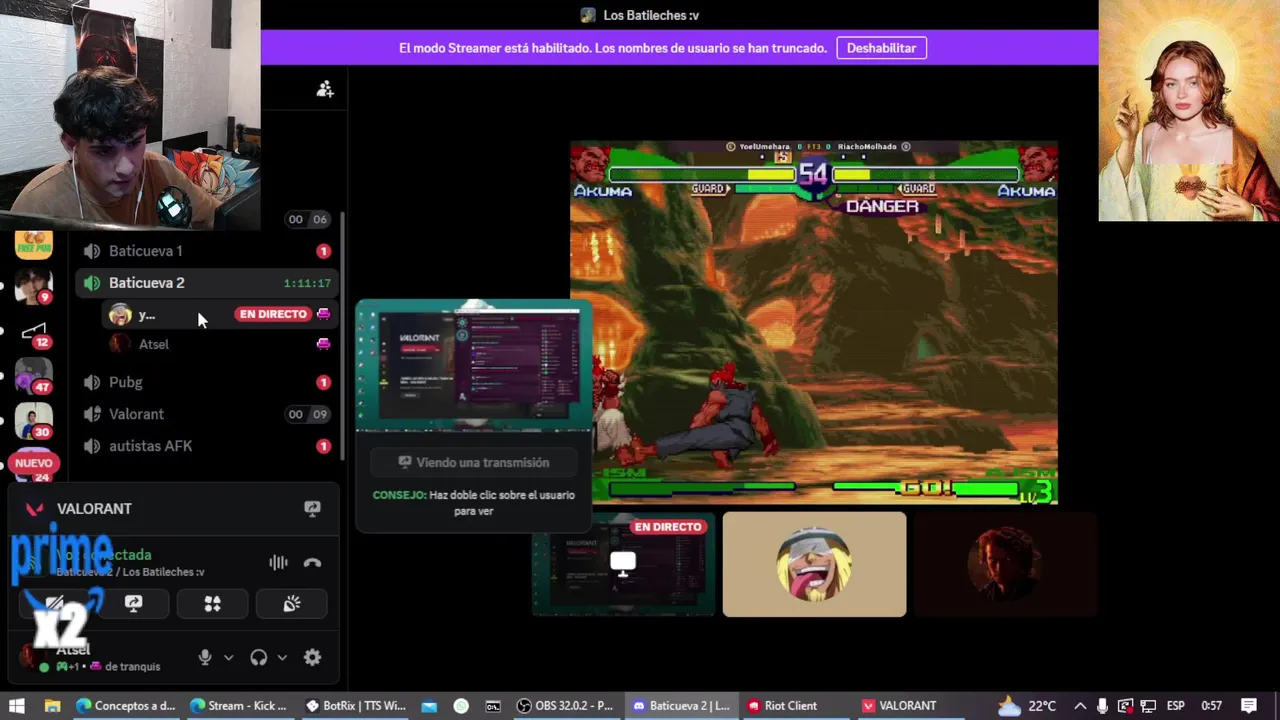Switch to the BotRix TTS taskbar window
This screenshot has width=1280, height=720.
pyautogui.click(x=355, y=706)
